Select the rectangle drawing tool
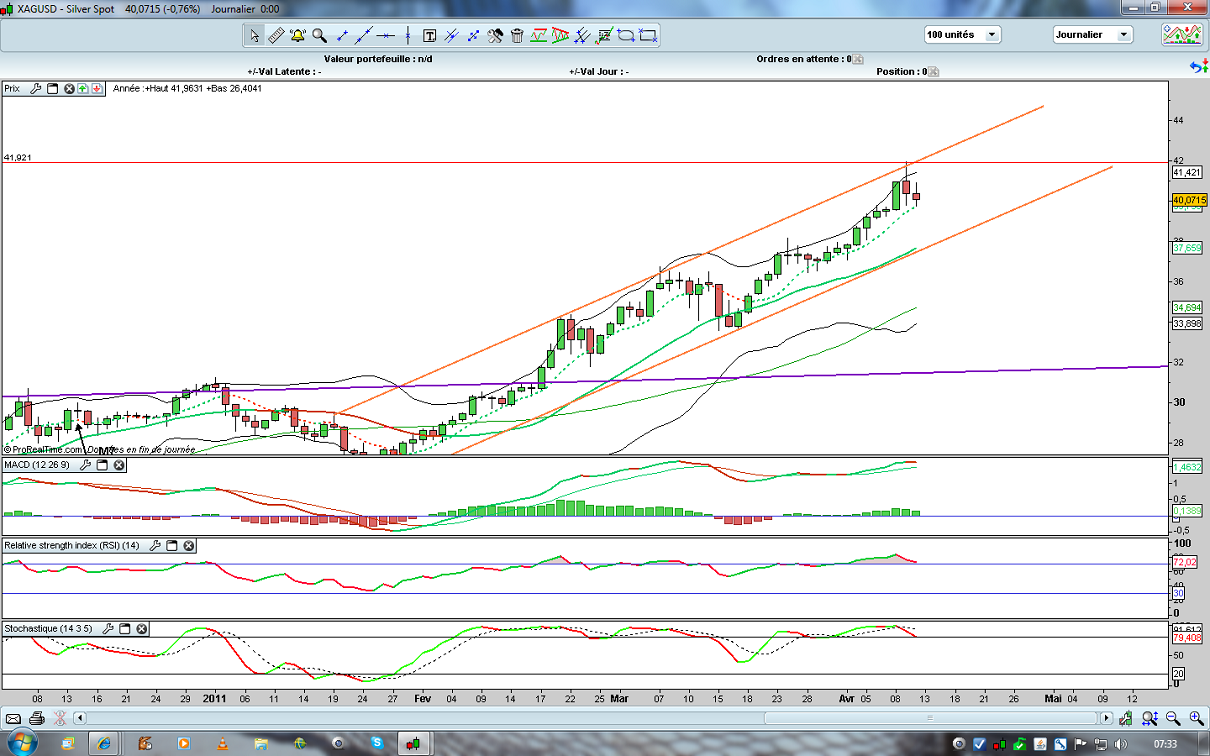This screenshot has width=1210, height=756. (x=648, y=35)
